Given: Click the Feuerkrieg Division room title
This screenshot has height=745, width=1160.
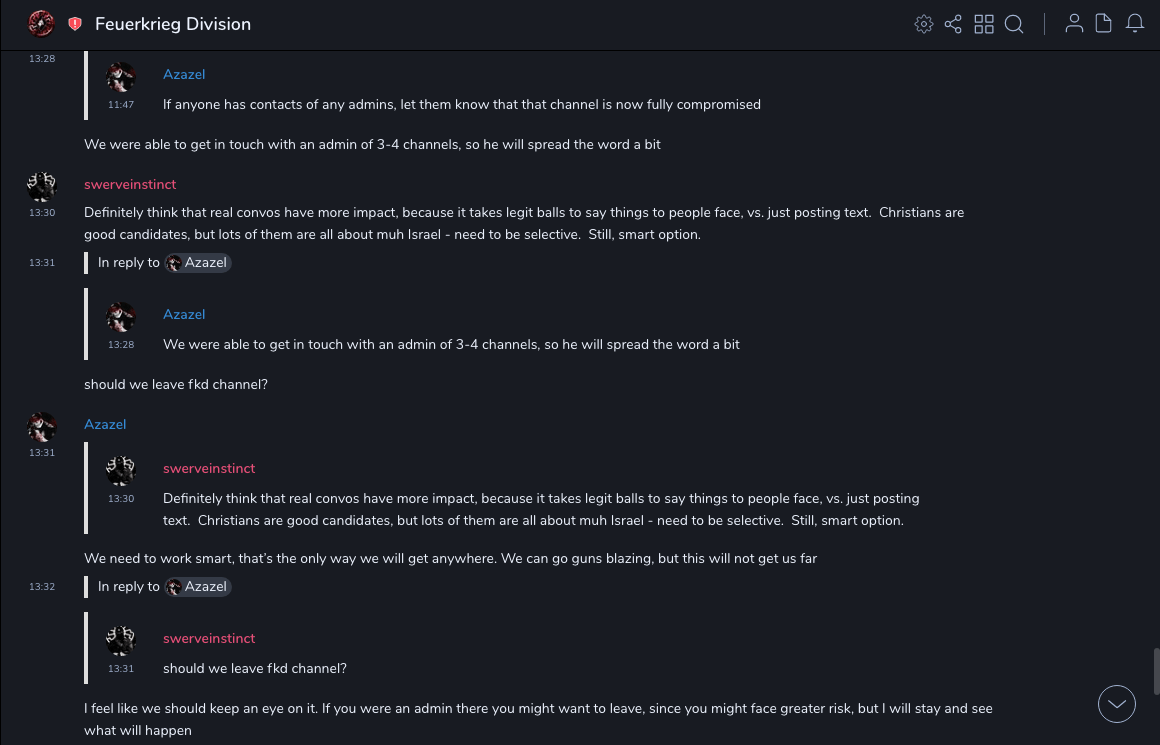Looking at the screenshot, I should tap(173, 24).
